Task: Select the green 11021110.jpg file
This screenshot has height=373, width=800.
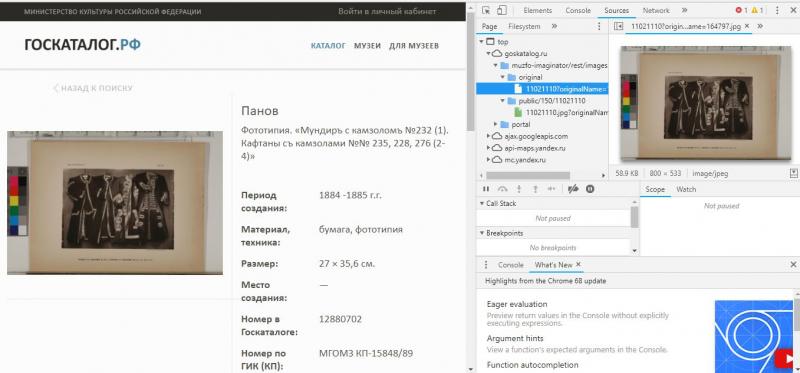Action: (561, 112)
